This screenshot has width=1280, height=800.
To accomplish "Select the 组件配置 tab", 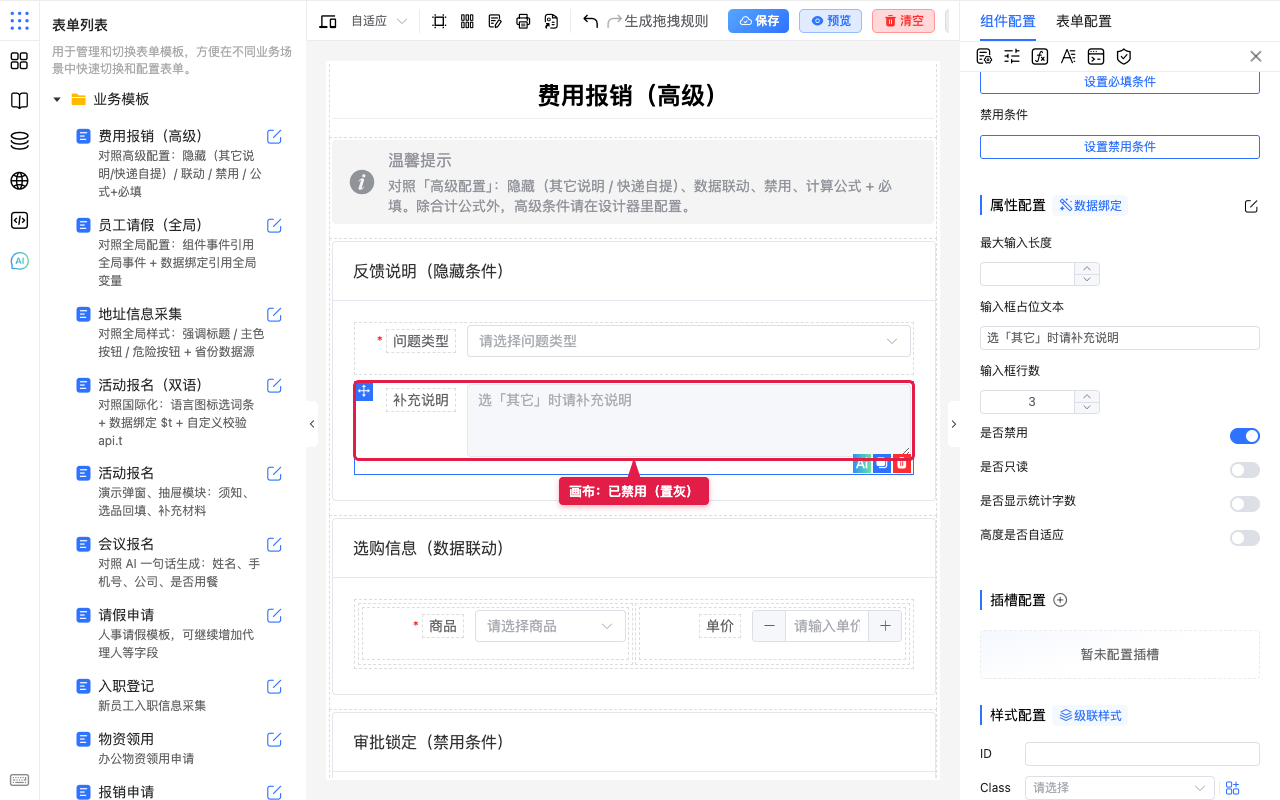I will [1007, 21].
